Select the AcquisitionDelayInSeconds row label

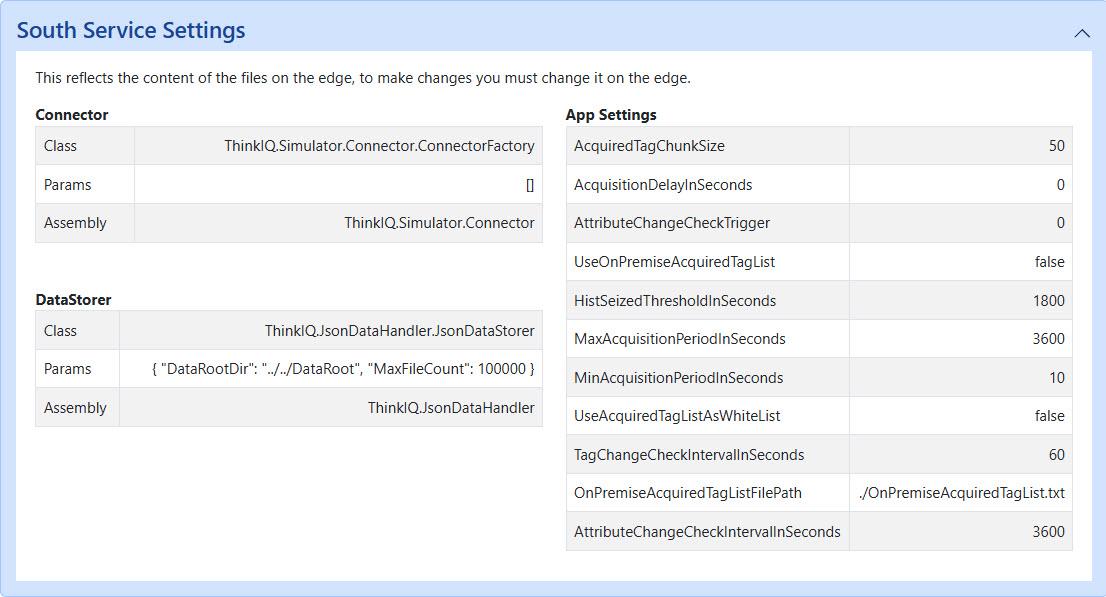click(x=662, y=185)
